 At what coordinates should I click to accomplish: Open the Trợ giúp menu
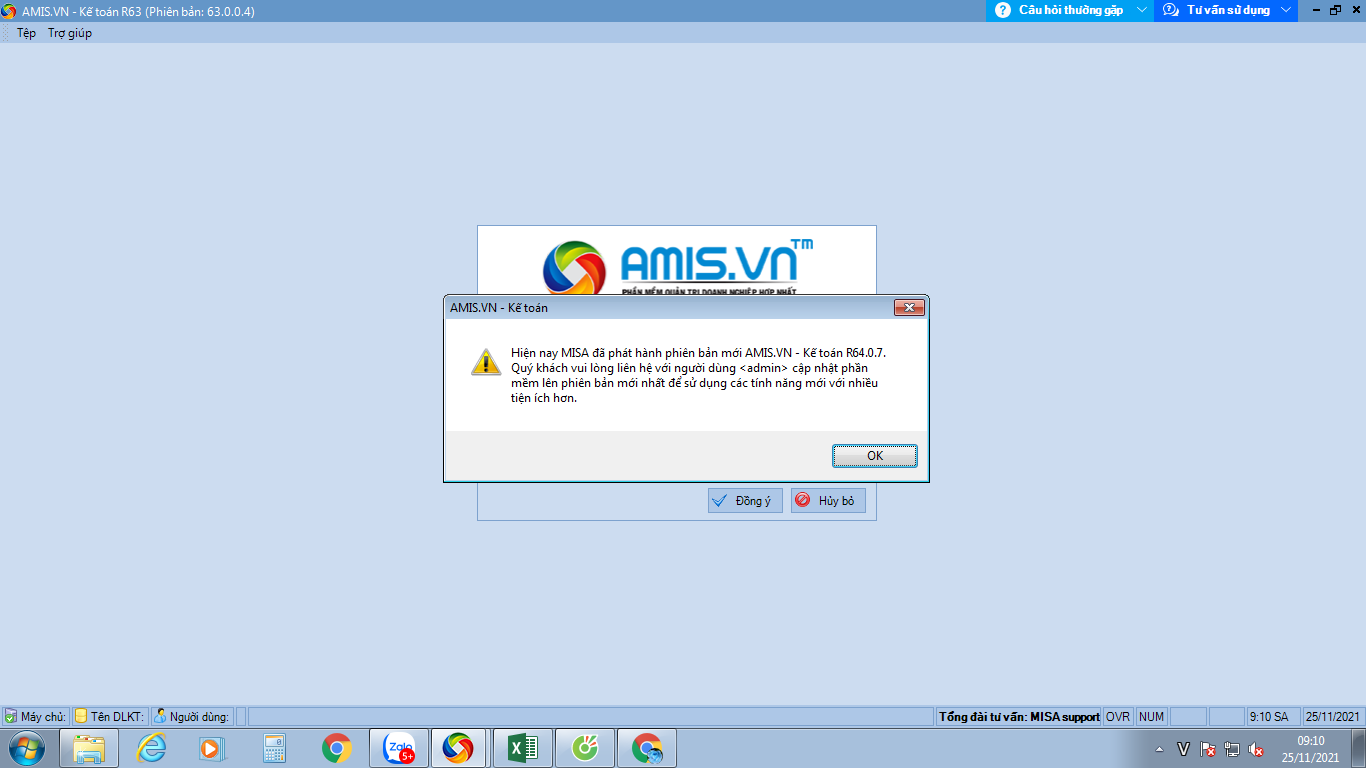(70, 33)
